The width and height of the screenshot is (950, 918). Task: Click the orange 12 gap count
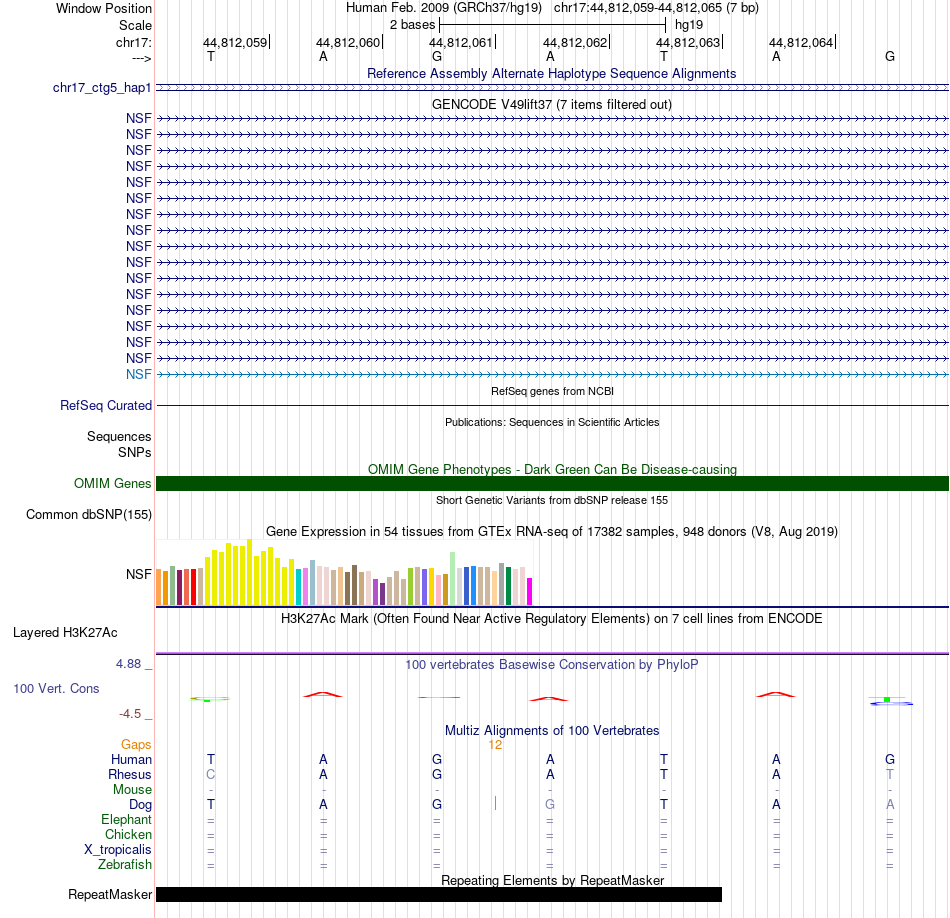(495, 745)
